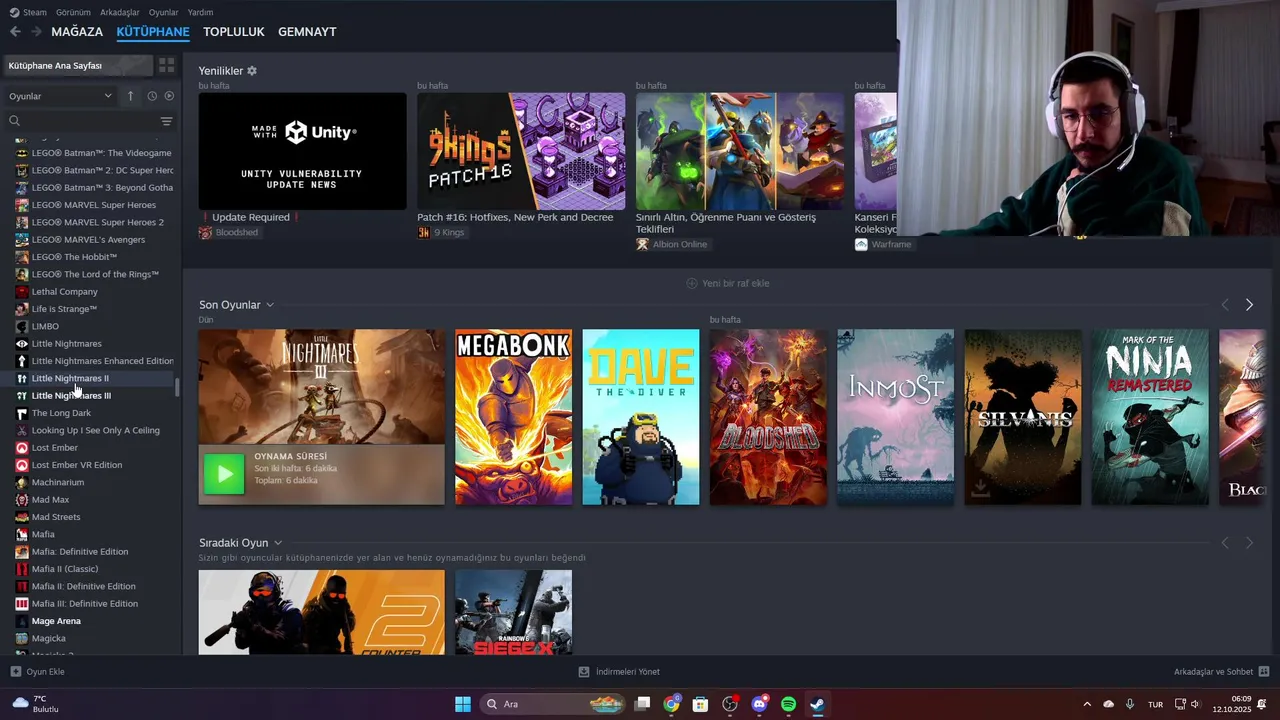Select Dave the Diver game cover

pyautogui.click(x=641, y=417)
